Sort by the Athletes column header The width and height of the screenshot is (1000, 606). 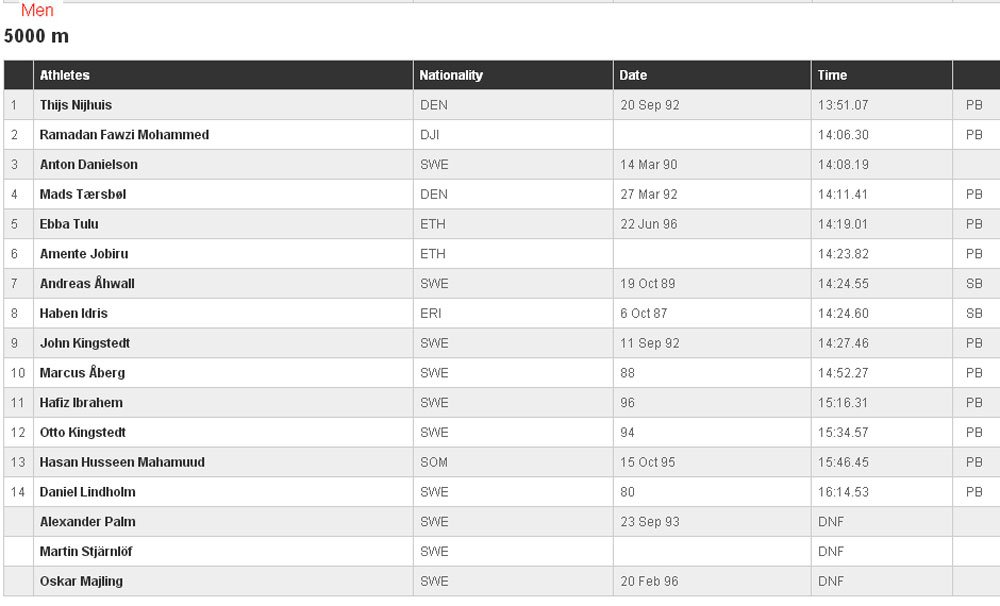pos(64,75)
